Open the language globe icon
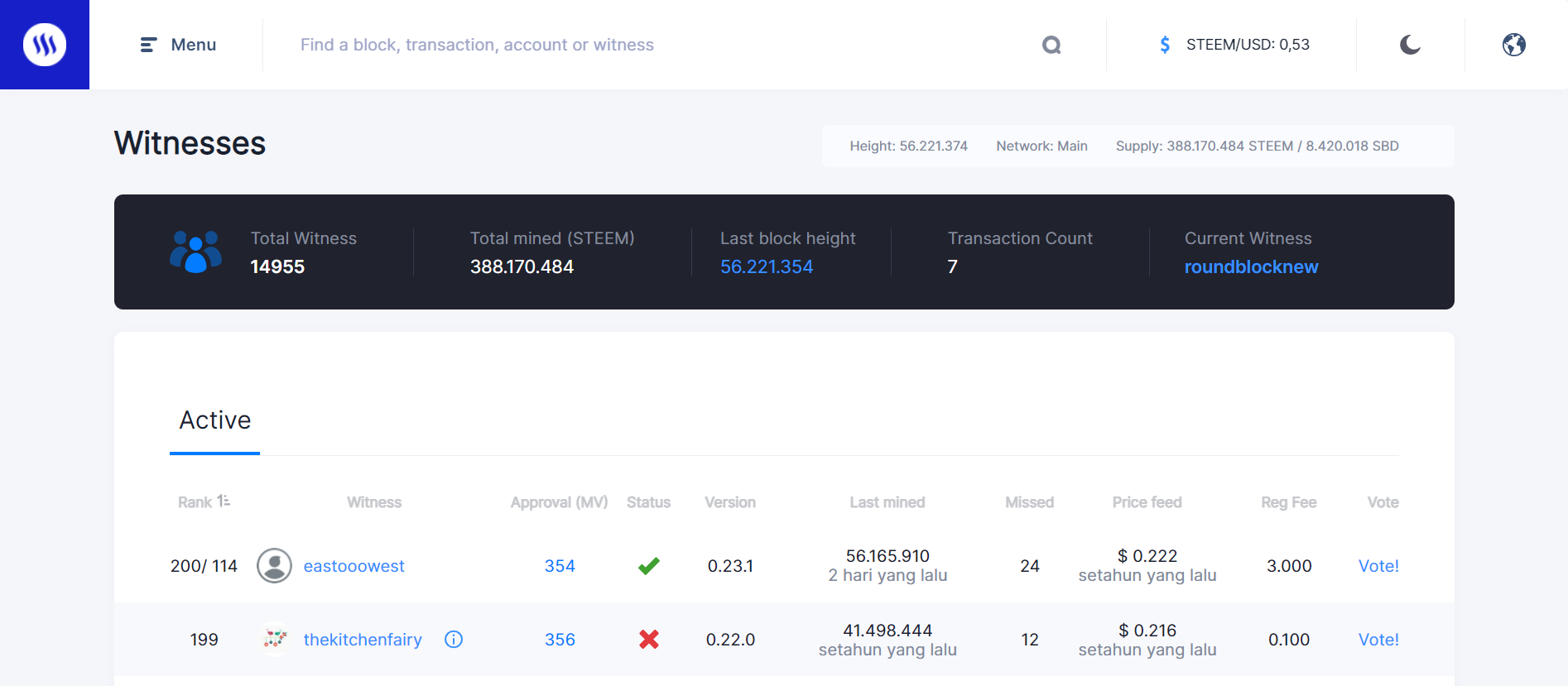This screenshot has width=1568, height=686. click(x=1514, y=45)
